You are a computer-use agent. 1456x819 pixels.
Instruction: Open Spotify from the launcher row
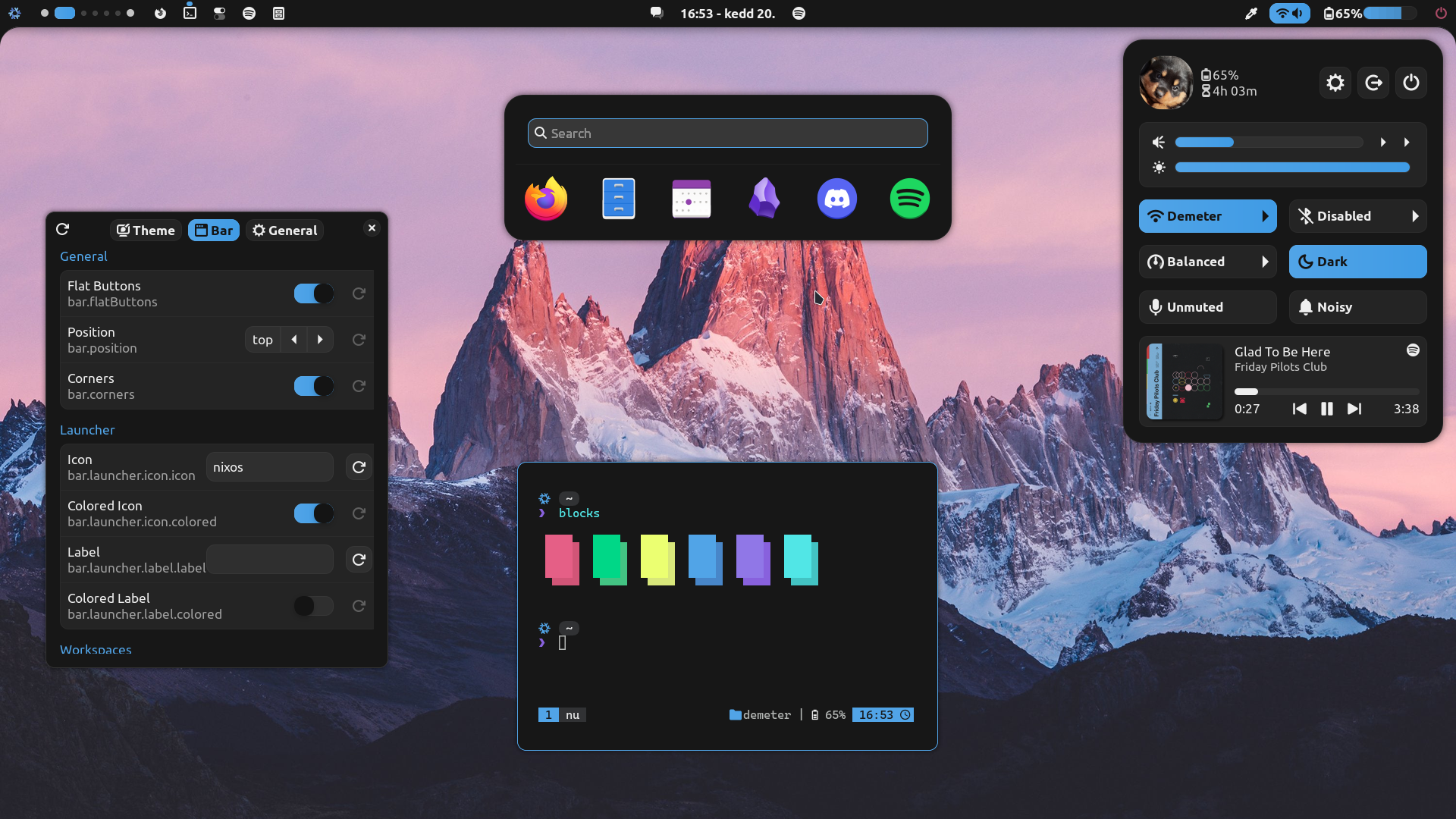coord(910,199)
